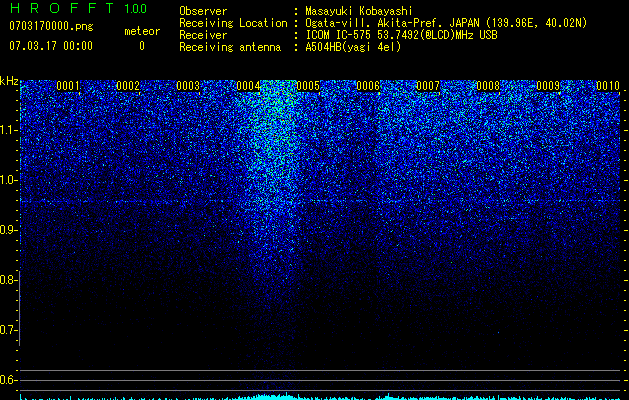Click the kHz axis unit label
Screen dimensions: 629x400
tap(9, 81)
